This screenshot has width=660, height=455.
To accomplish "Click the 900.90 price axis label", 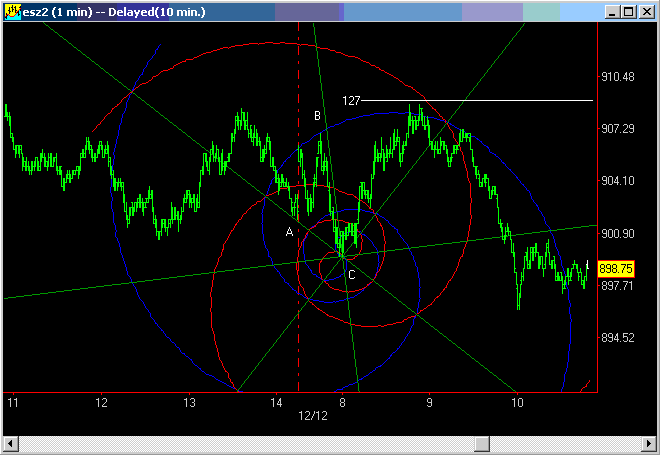I will [617, 234].
